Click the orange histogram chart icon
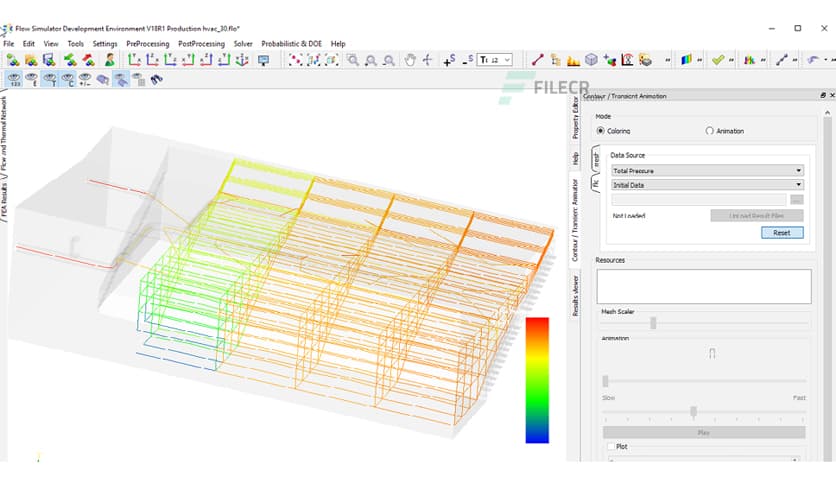 [x=573, y=60]
